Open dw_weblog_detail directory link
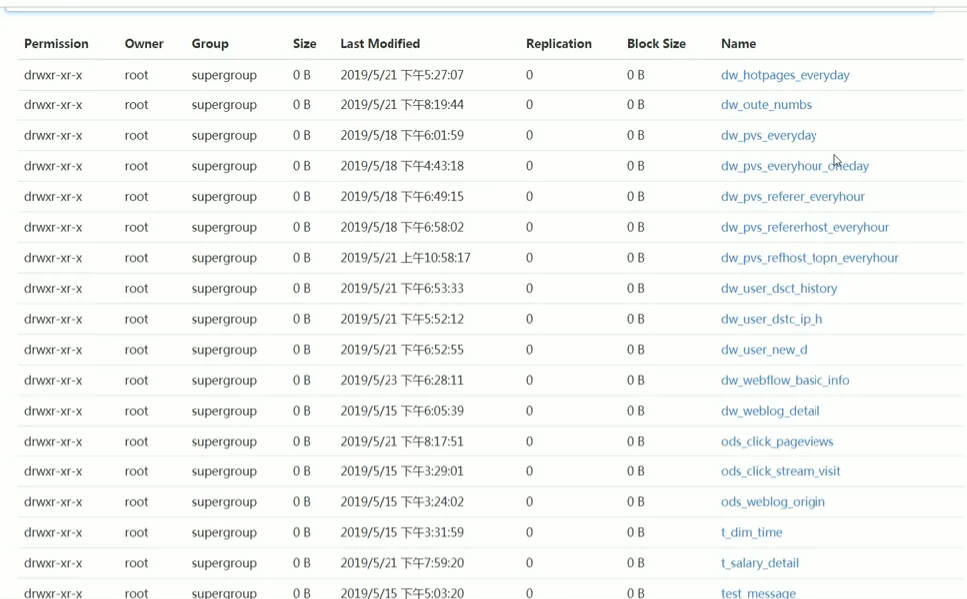The height and width of the screenshot is (599, 967). tap(770, 411)
